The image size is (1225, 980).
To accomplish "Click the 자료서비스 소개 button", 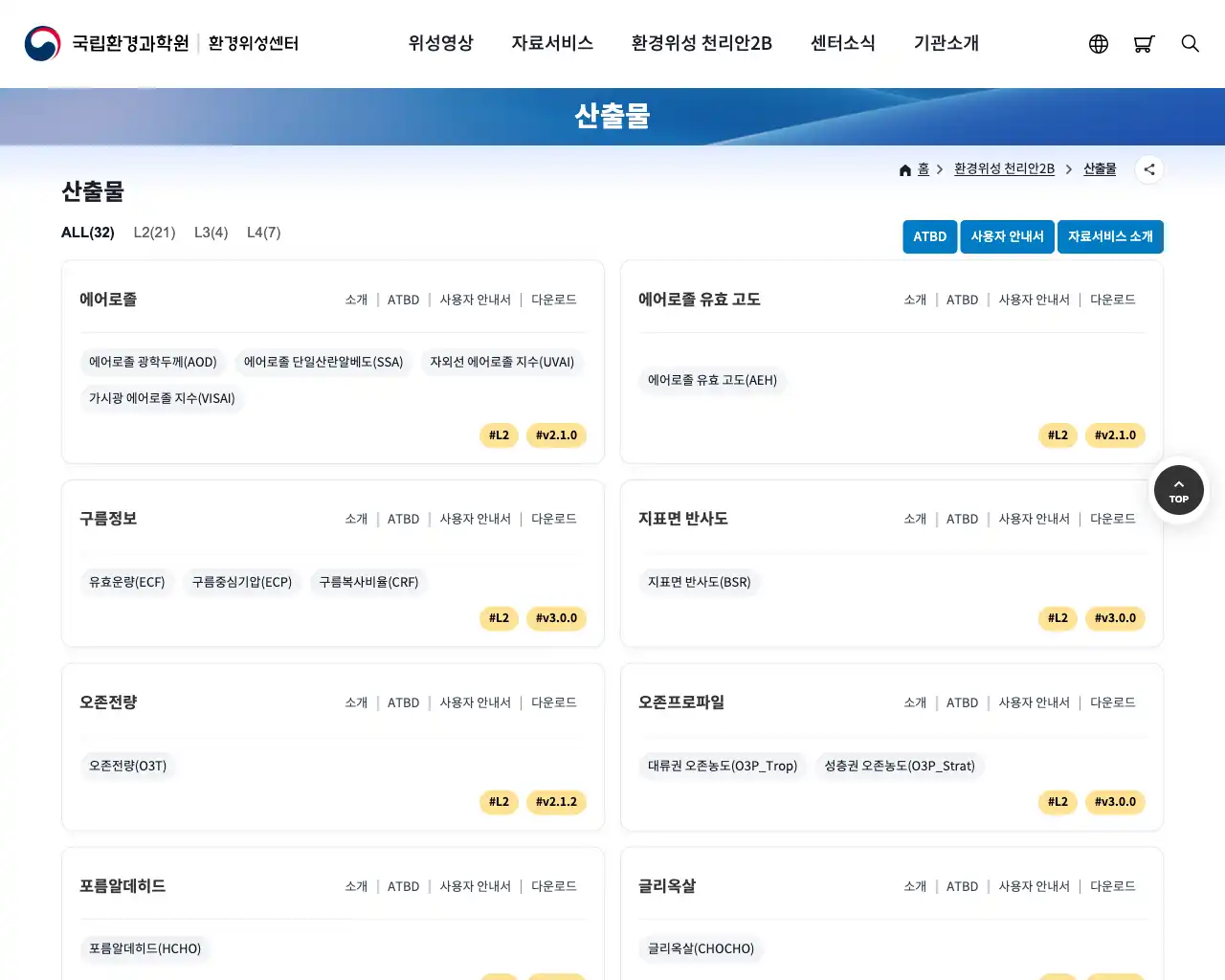I will [x=1110, y=236].
